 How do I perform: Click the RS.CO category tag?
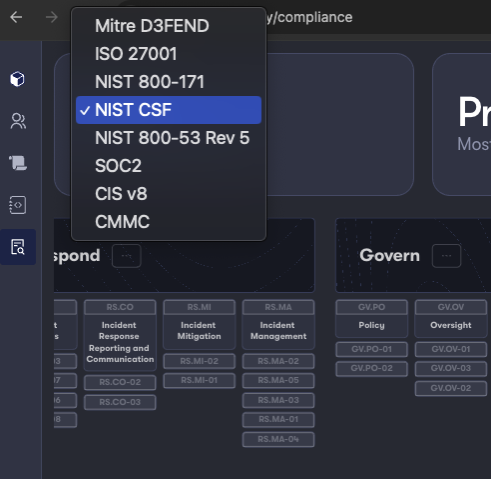[x=120, y=307]
